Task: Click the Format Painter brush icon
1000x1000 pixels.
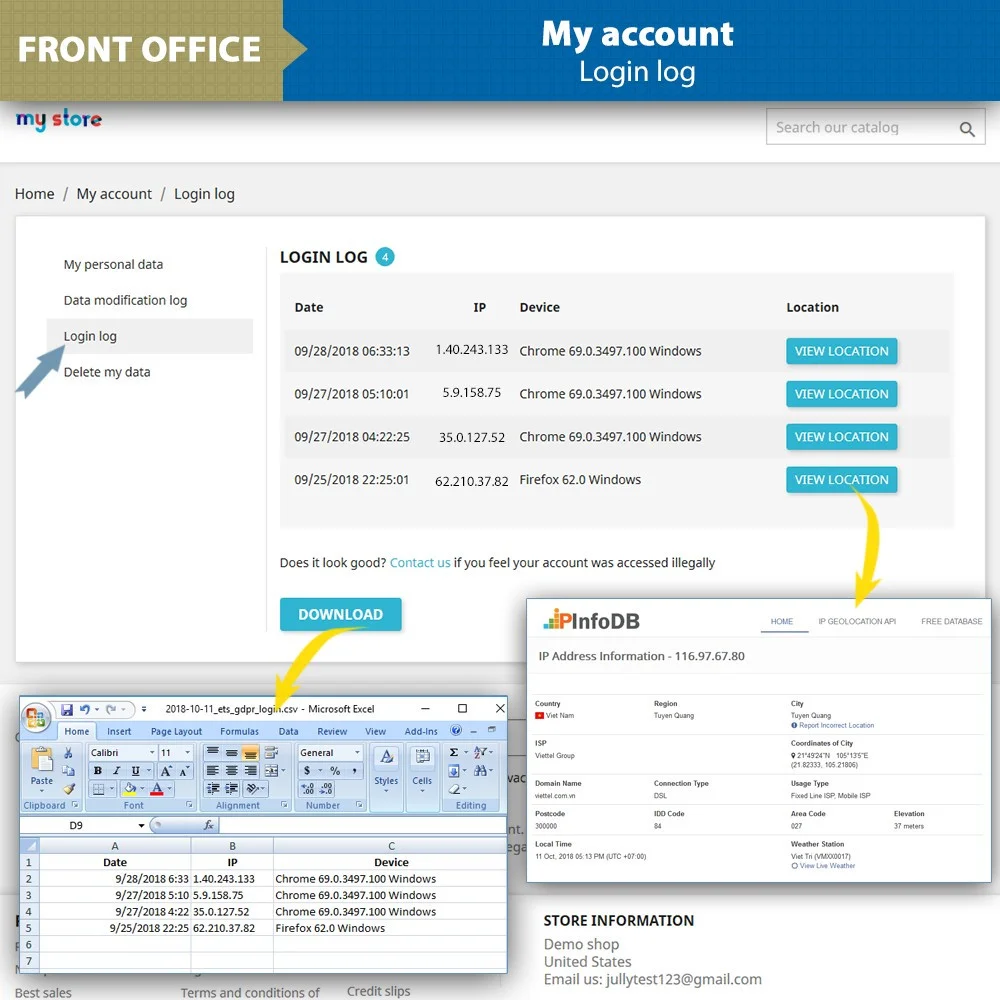Action: click(69, 789)
